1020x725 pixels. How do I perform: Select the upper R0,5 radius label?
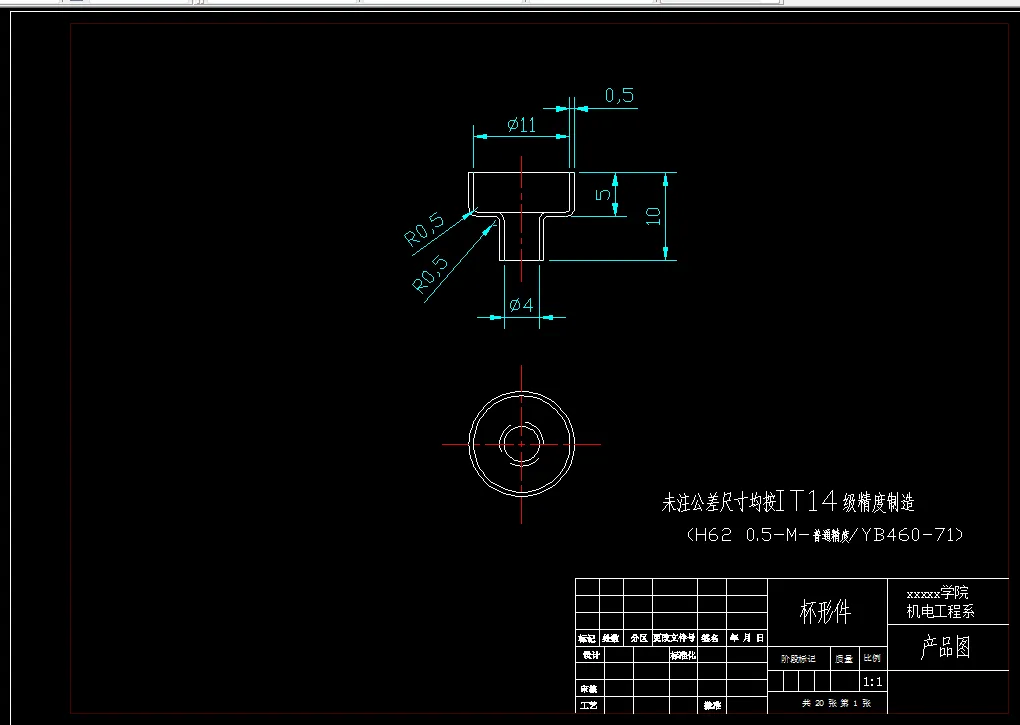tap(424, 230)
